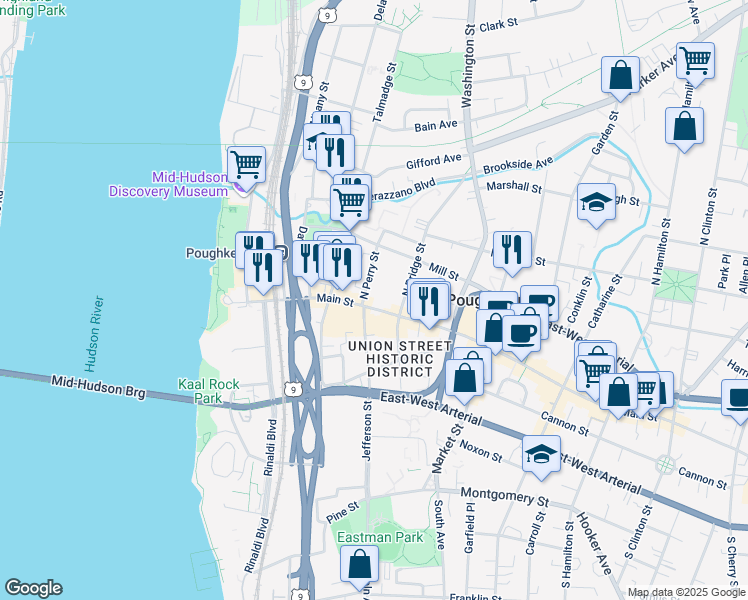The height and width of the screenshot is (600, 748).
Task: Select the shopping bag marker beside N Hamilton St top
Action: click(684, 127)
